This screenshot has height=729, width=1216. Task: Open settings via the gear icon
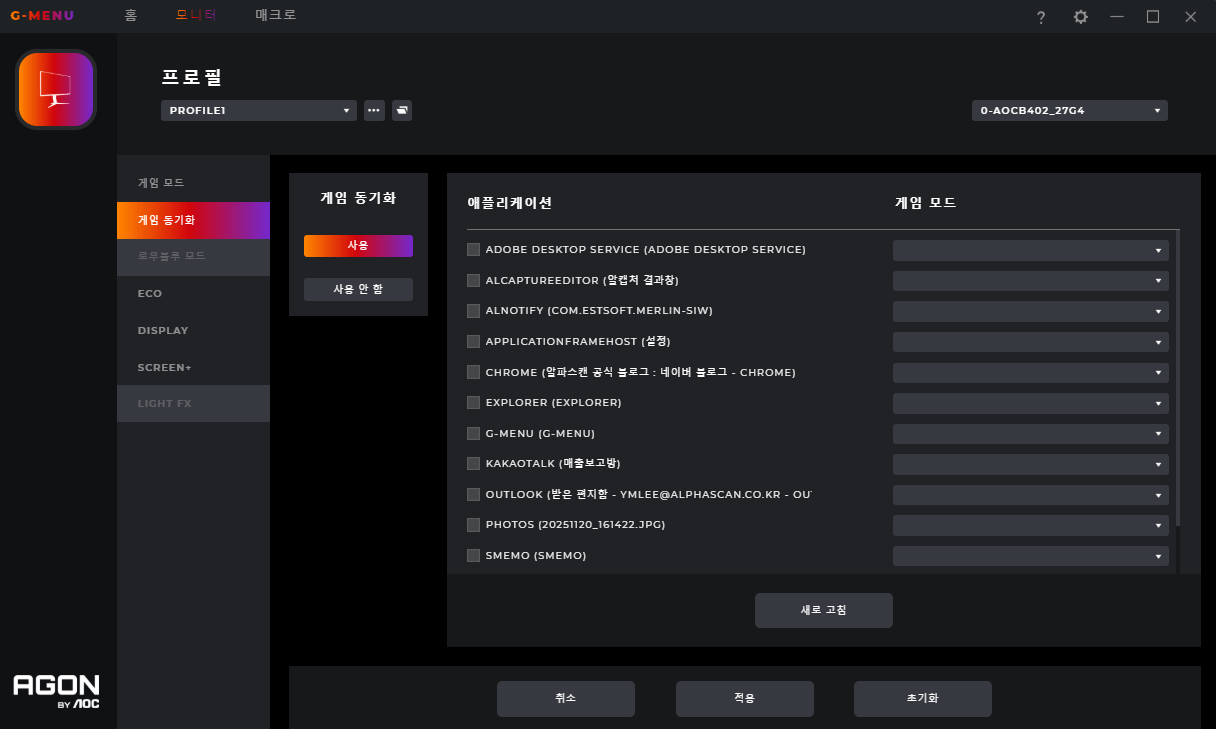(x=1080, y=17)
